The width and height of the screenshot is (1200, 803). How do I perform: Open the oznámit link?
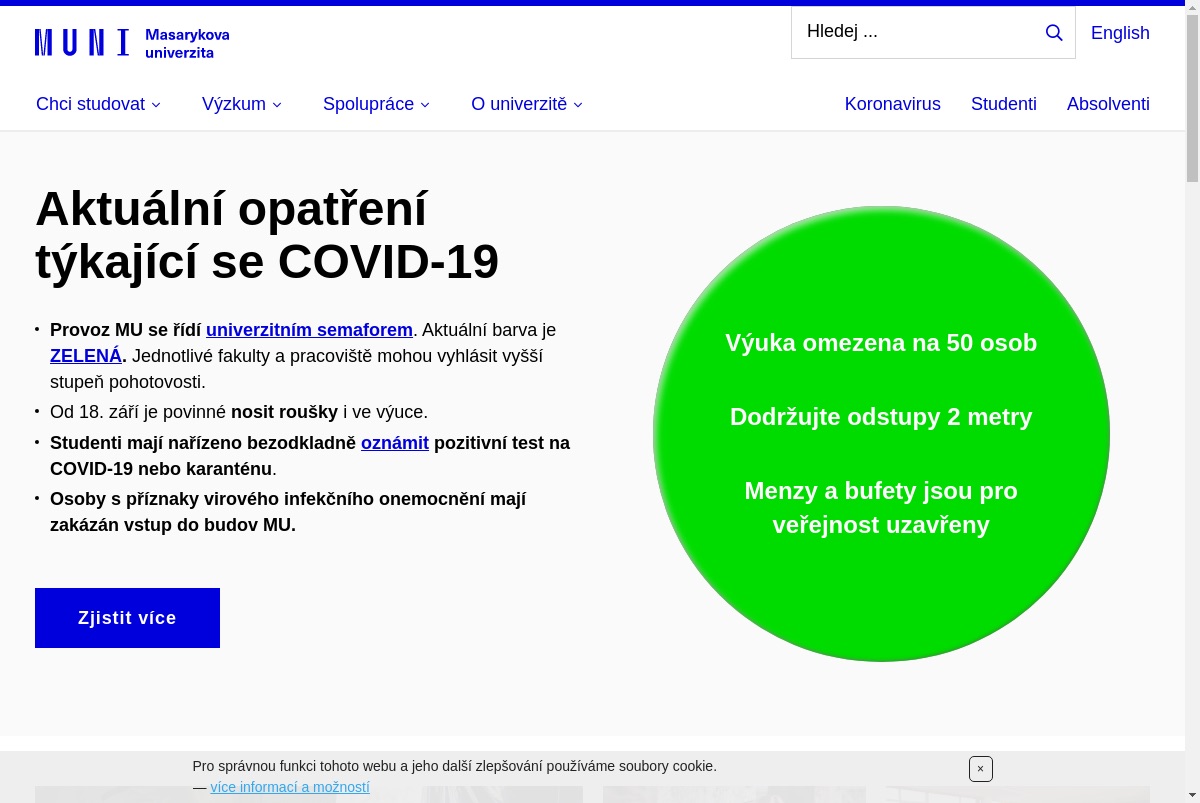click(x=395, y=443)
